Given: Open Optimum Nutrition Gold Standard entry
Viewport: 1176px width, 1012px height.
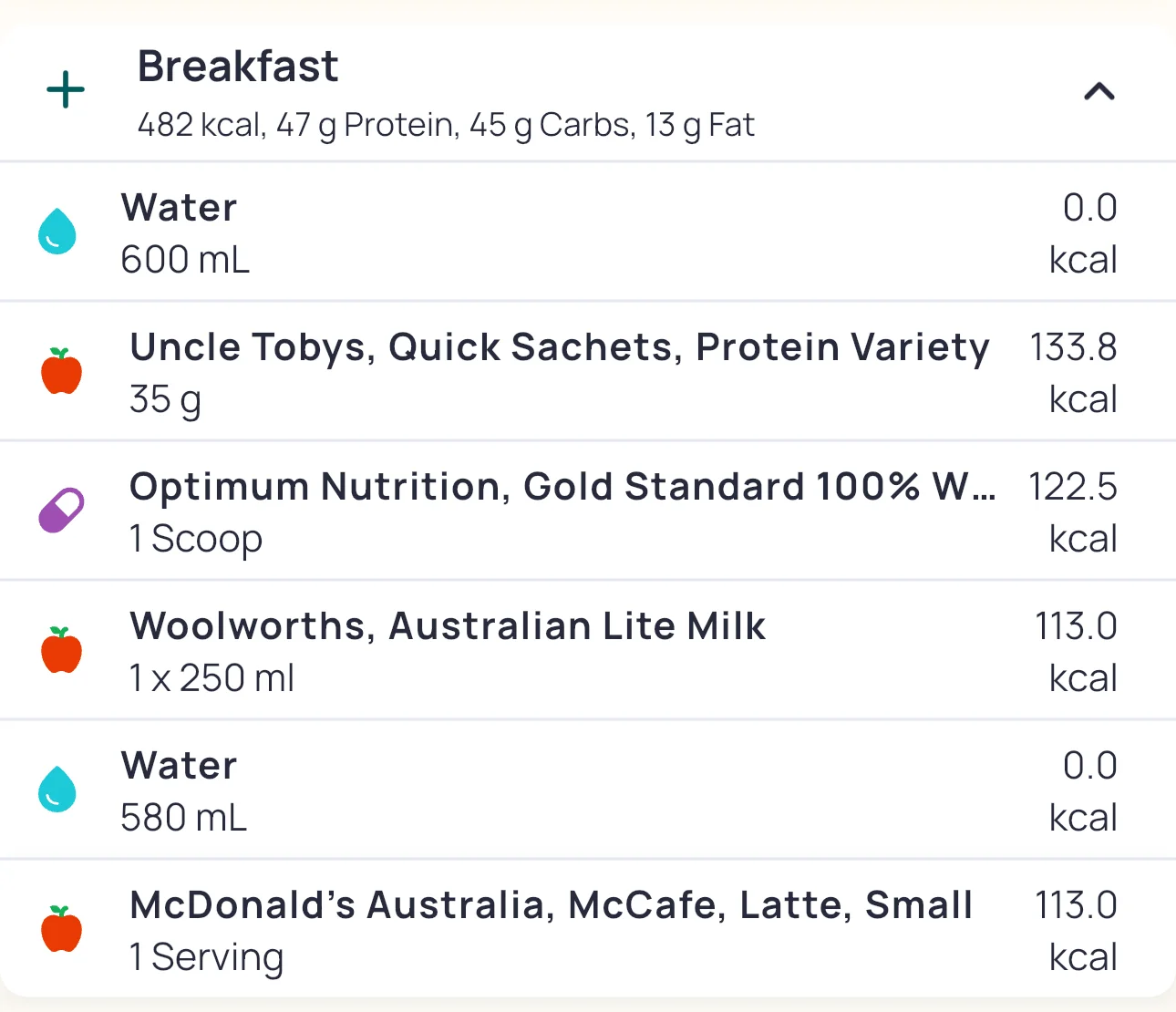Looking at the screenshot, I should (562, 487).
